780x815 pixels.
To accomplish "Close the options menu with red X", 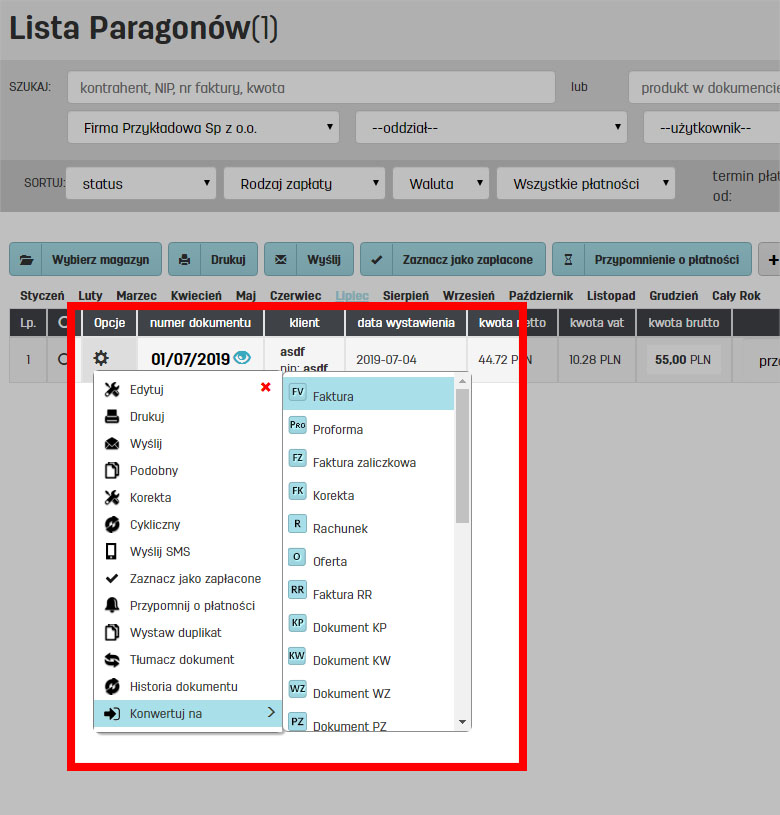I will click(265, 387).
